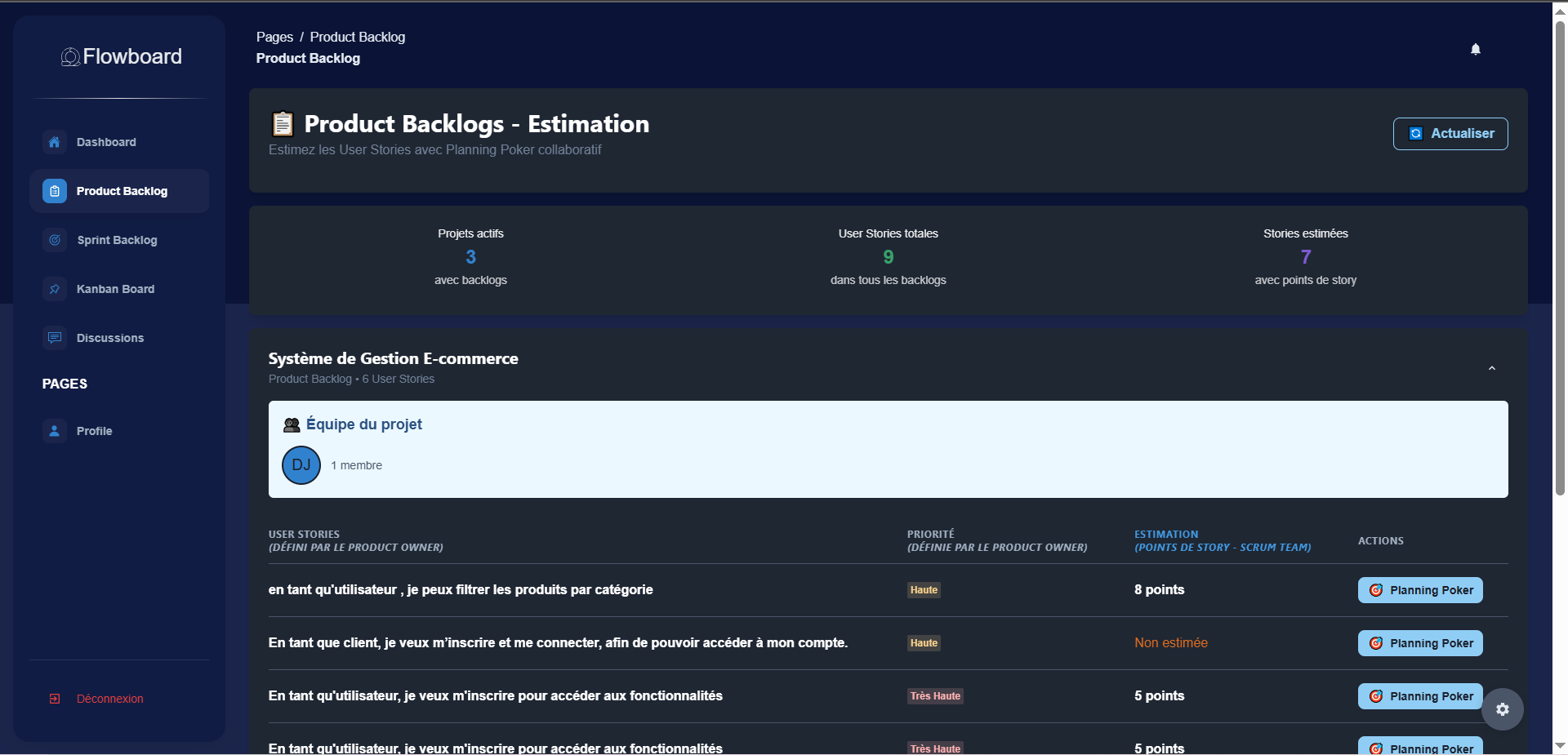
Task: Select Product Backlog in the sidebar
Action: click(119, 191)
